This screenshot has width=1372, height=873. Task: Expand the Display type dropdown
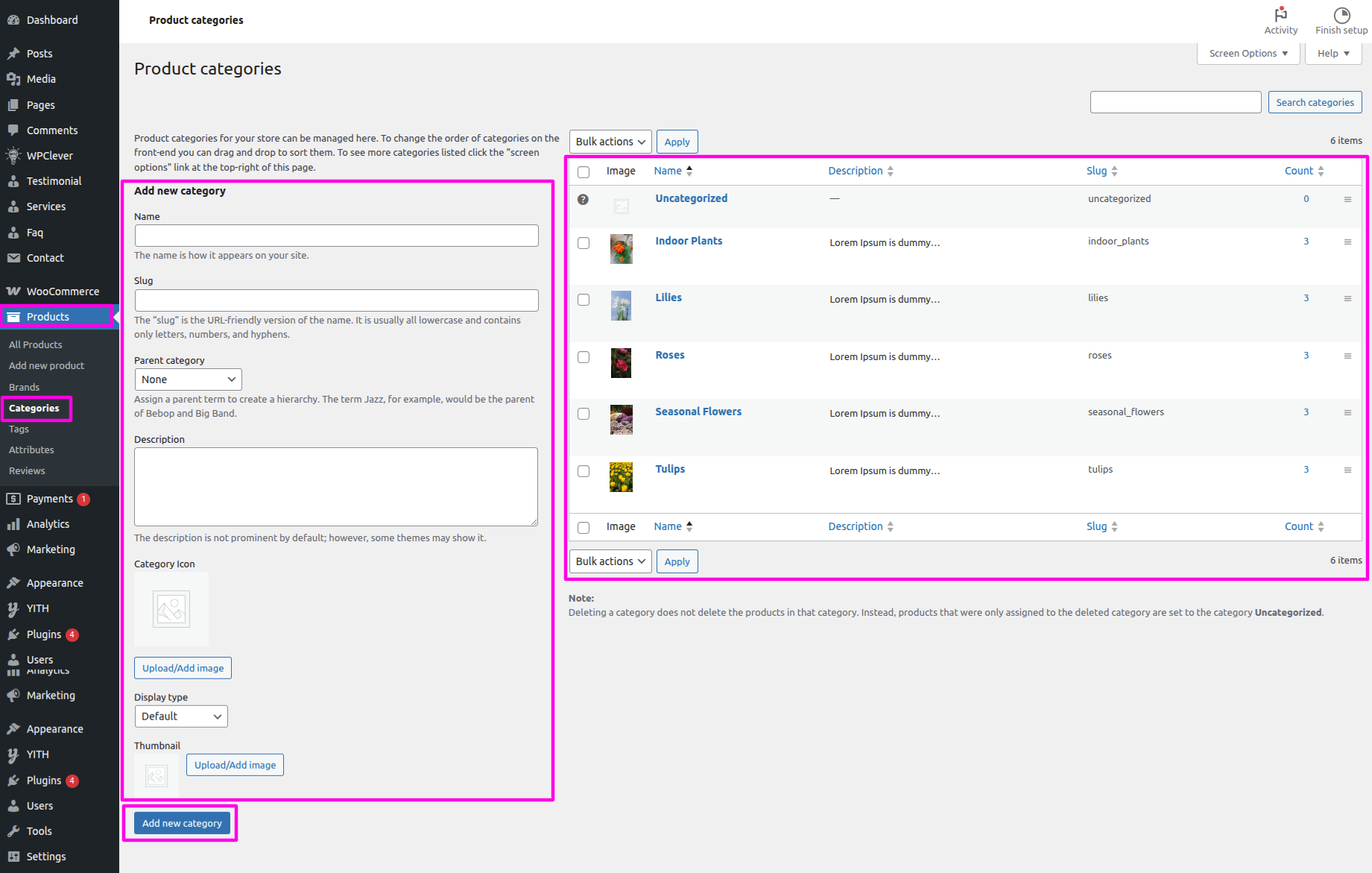(x=181, y=716)
